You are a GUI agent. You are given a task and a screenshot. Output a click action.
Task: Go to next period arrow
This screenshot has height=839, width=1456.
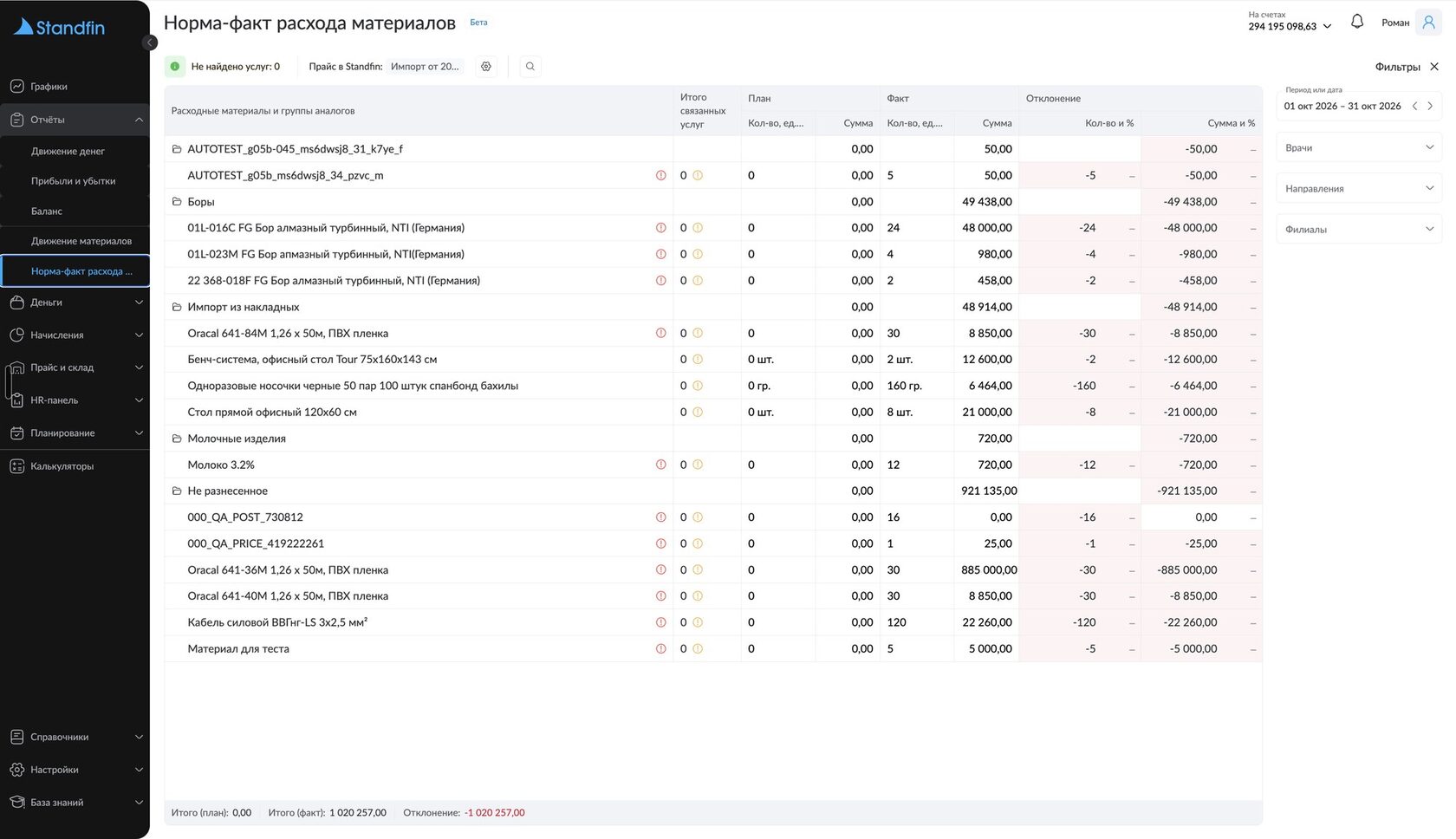coord(1430,106)
